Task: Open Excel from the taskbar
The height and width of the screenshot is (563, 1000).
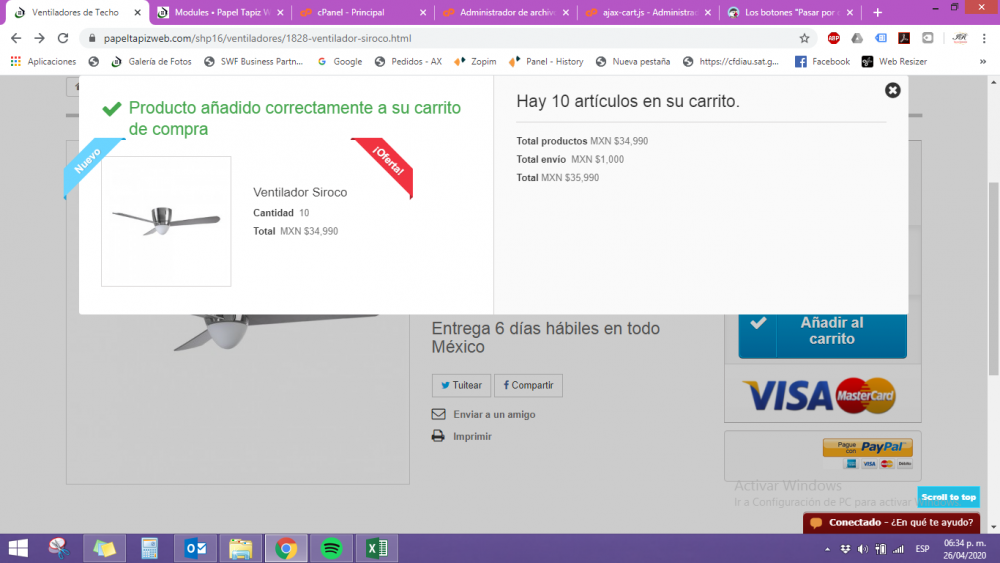Action: 377,548
